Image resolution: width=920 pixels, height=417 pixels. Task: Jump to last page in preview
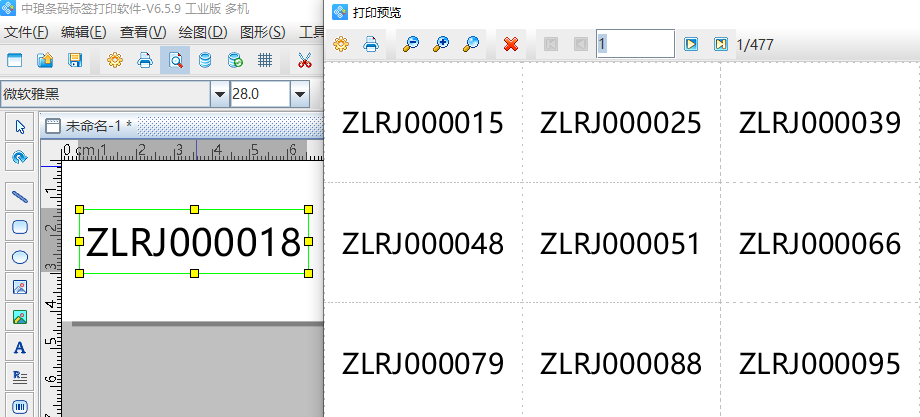720,44
